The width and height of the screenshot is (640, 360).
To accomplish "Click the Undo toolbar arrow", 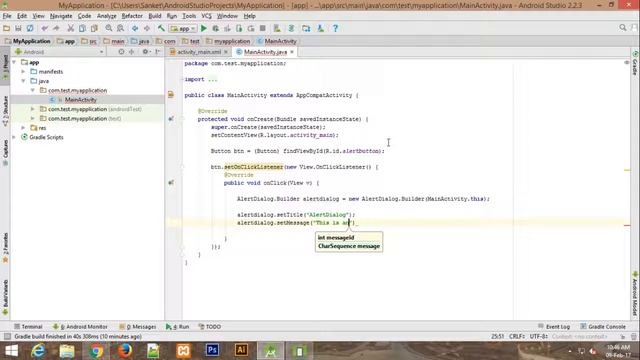I will coord(44,28).
